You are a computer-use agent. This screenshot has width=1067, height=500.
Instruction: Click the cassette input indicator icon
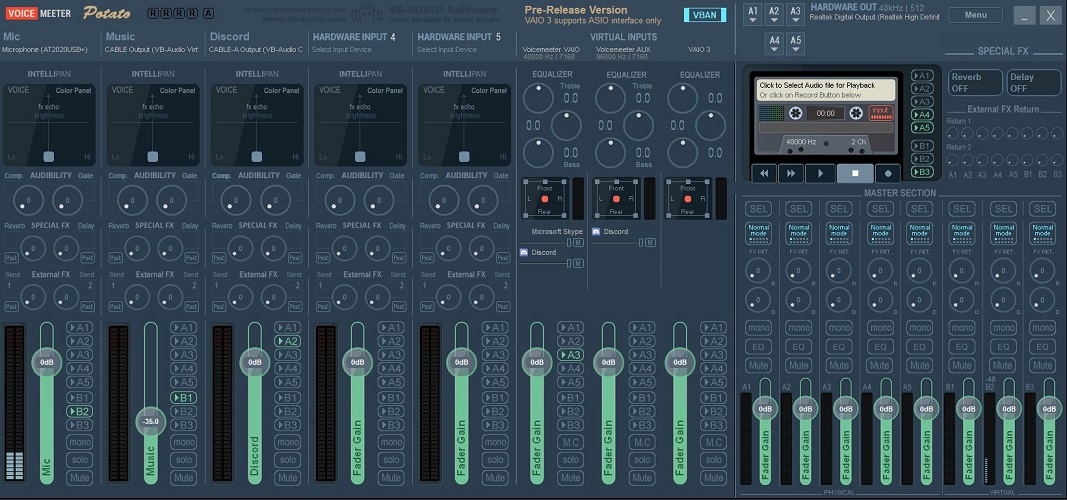click(880, 112)
